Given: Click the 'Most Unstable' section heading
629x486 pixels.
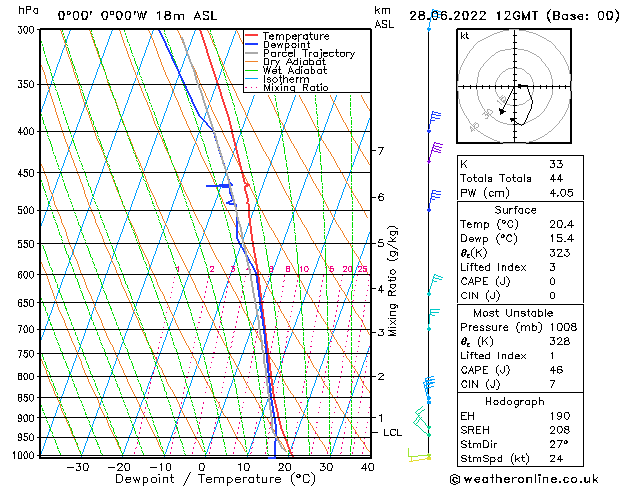Looking at the screenshot, I should 513,313.
